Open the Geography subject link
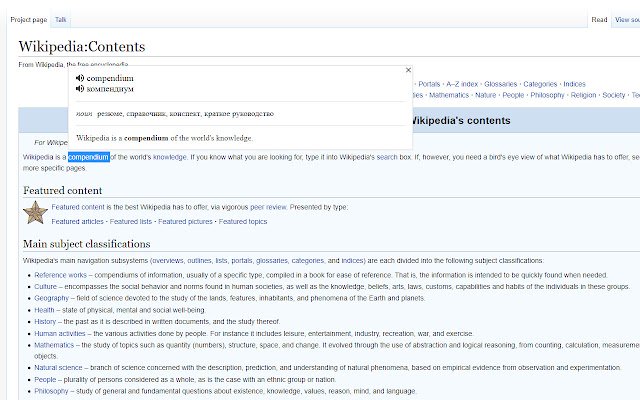Image resolution: width=640 pixels, height=400 pixels. 51,298
